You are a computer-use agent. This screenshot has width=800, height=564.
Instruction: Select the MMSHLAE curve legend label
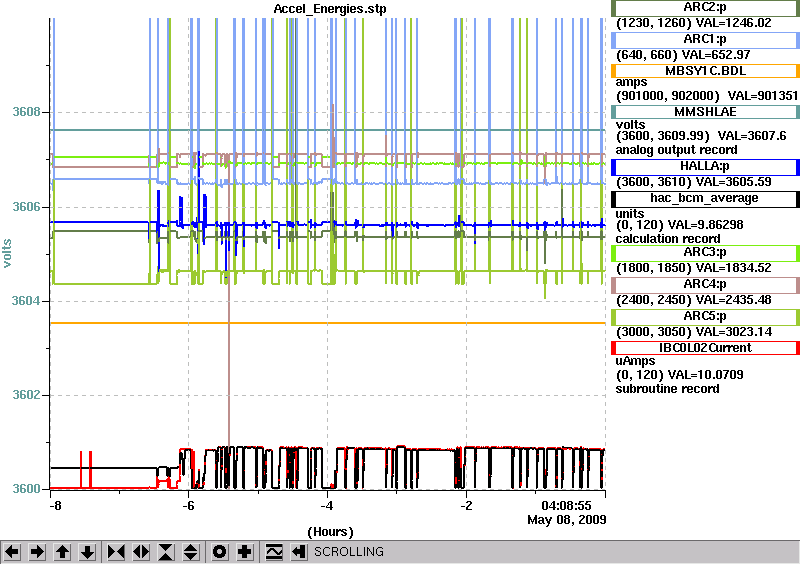coord(705,112)
